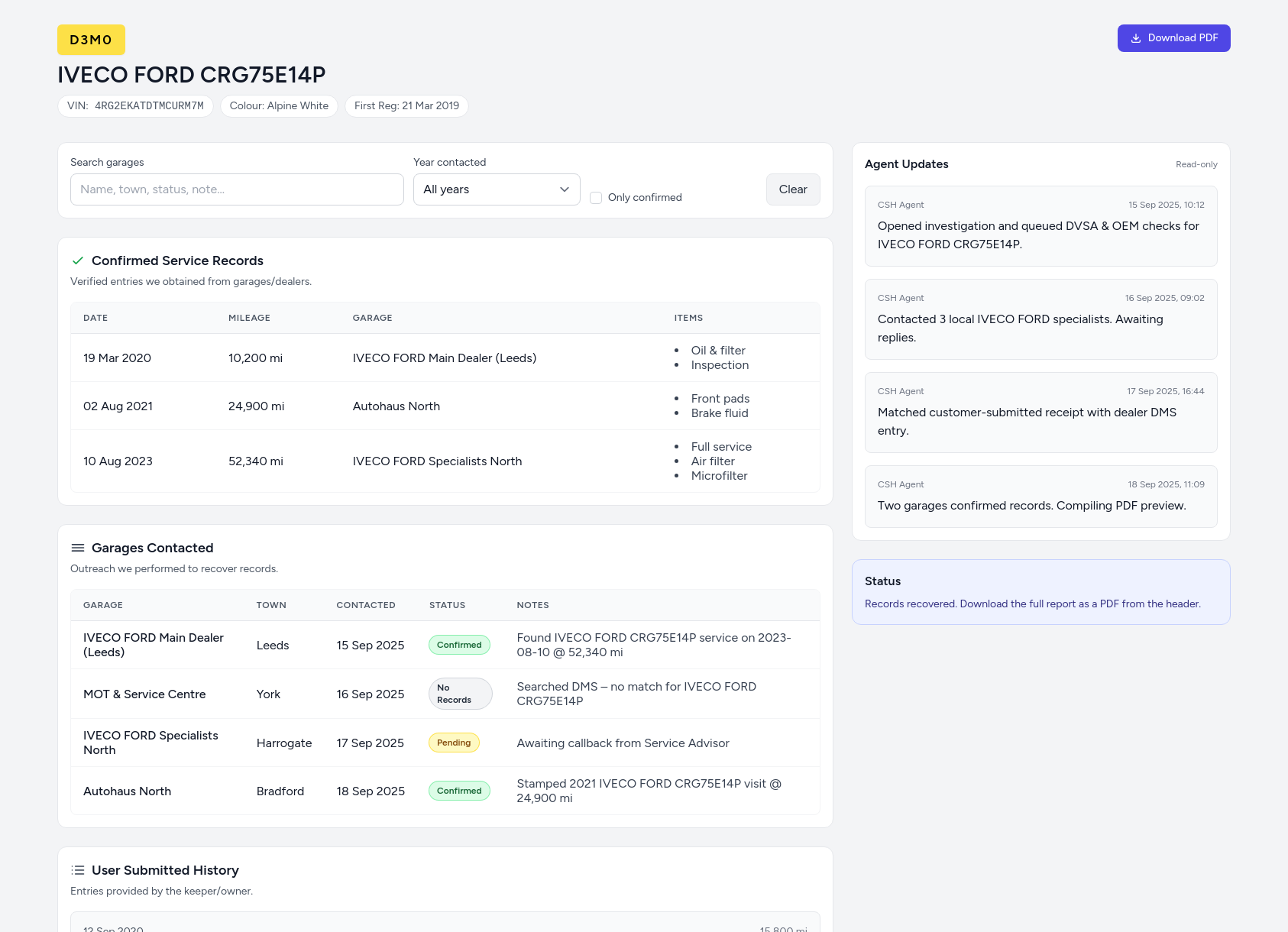
Task: Click the Mileage column header
Action: (x=249, y=318)
